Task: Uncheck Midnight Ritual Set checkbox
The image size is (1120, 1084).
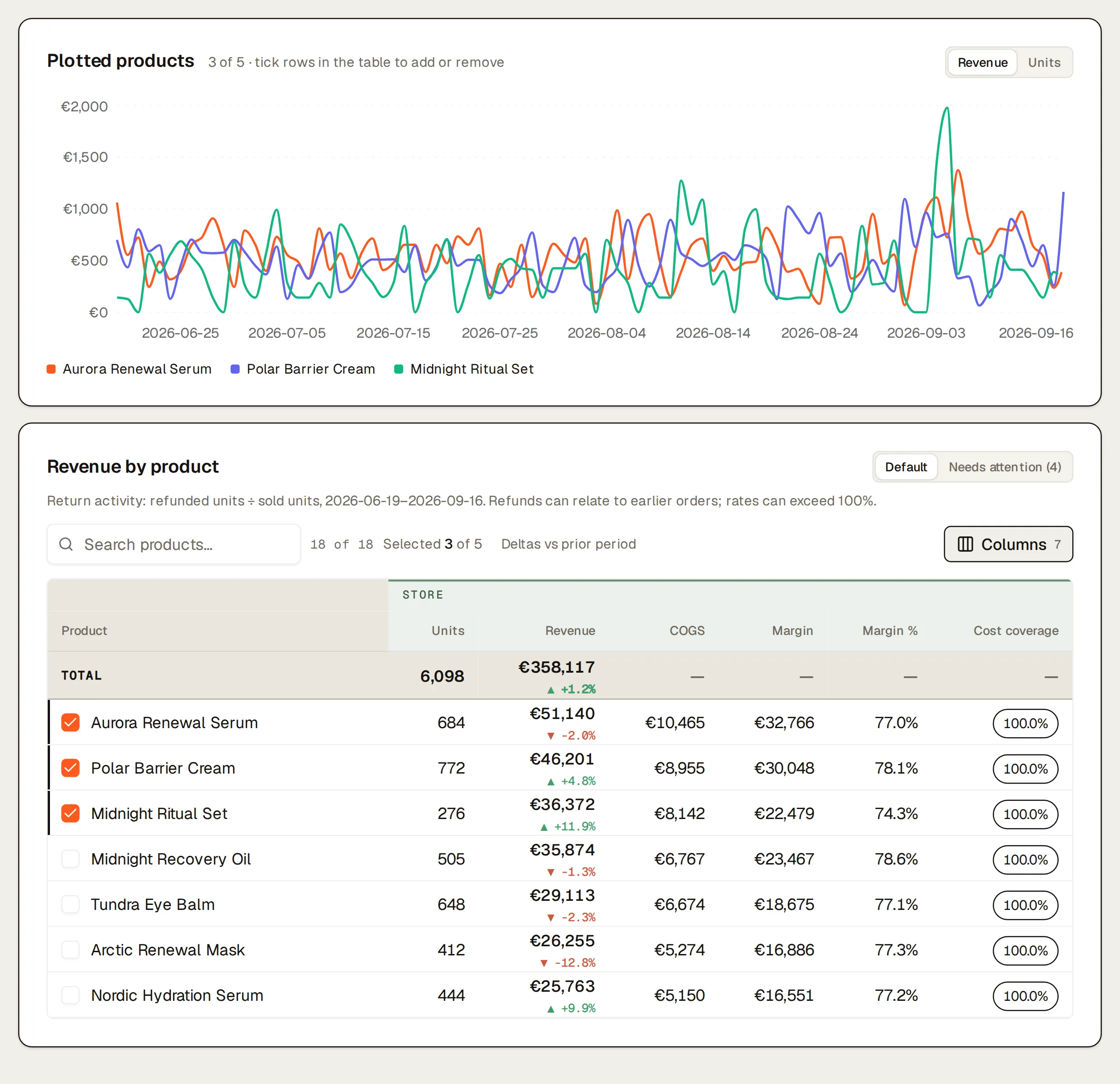Action: tap(70, 814)
